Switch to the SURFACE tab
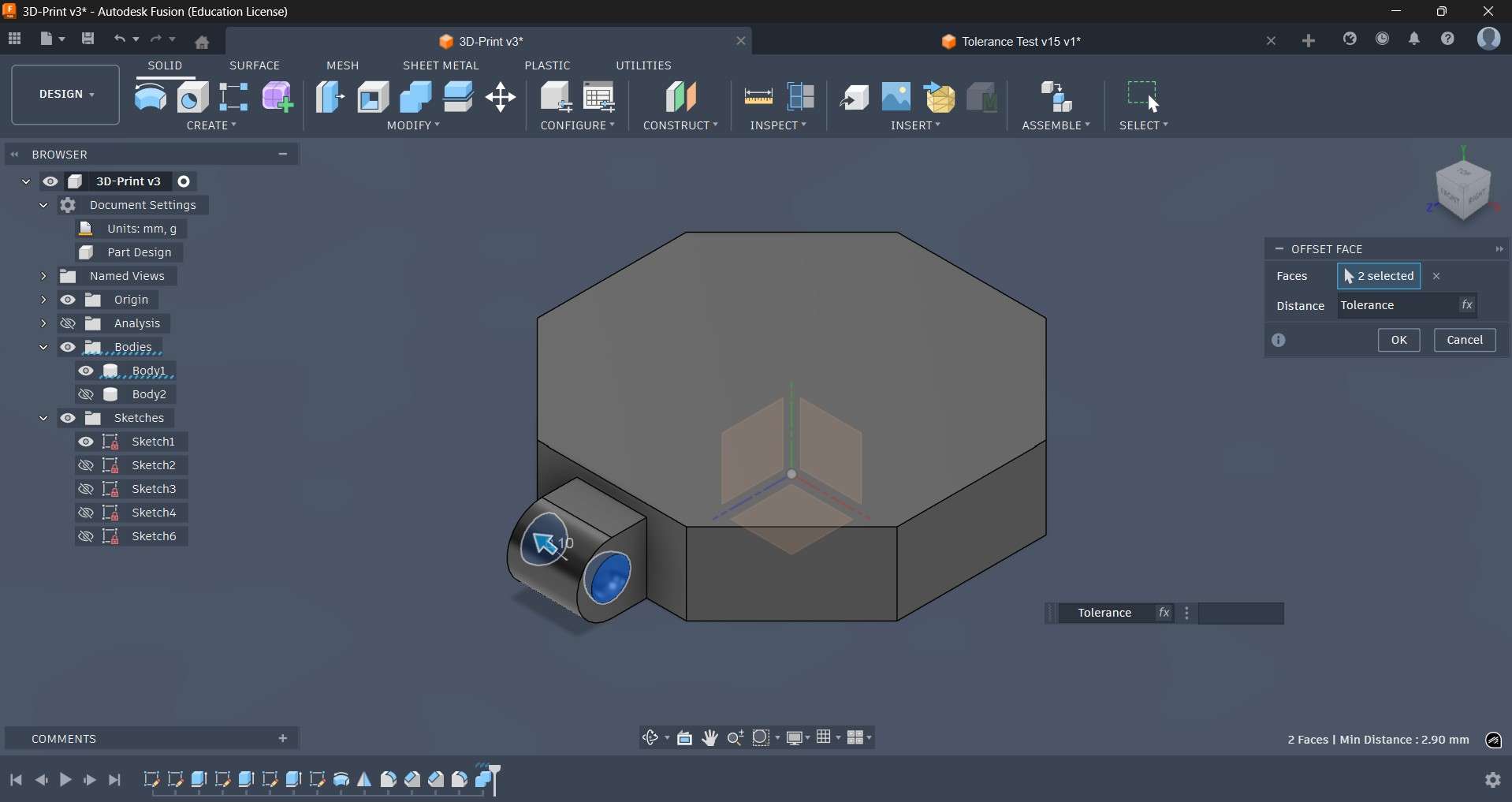The height and width of the screenshot is (802, 1512). click(x=255, y=65)
